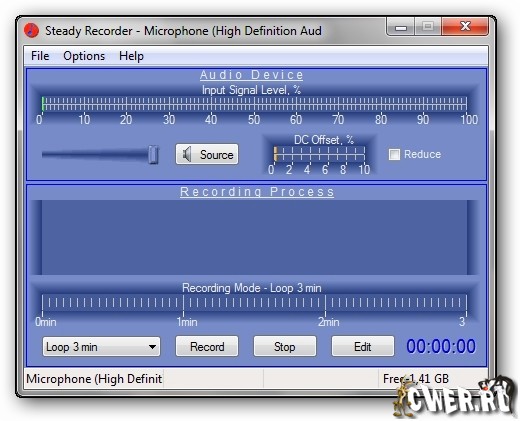This screenshot has height=421, width=520.
Task: Open the File menu
Action: pos(40,56)
